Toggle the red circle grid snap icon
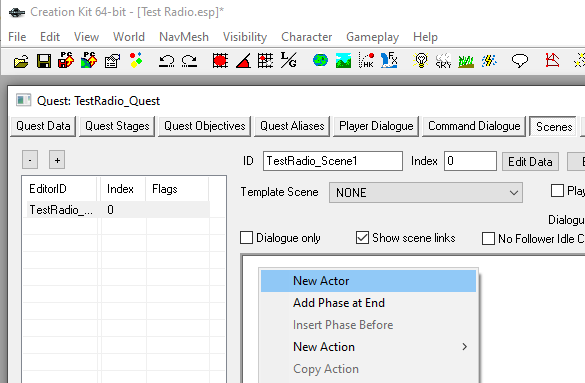The width and height of the screenshot is (585, 383). pyautogui.click(x=220, y=60)
